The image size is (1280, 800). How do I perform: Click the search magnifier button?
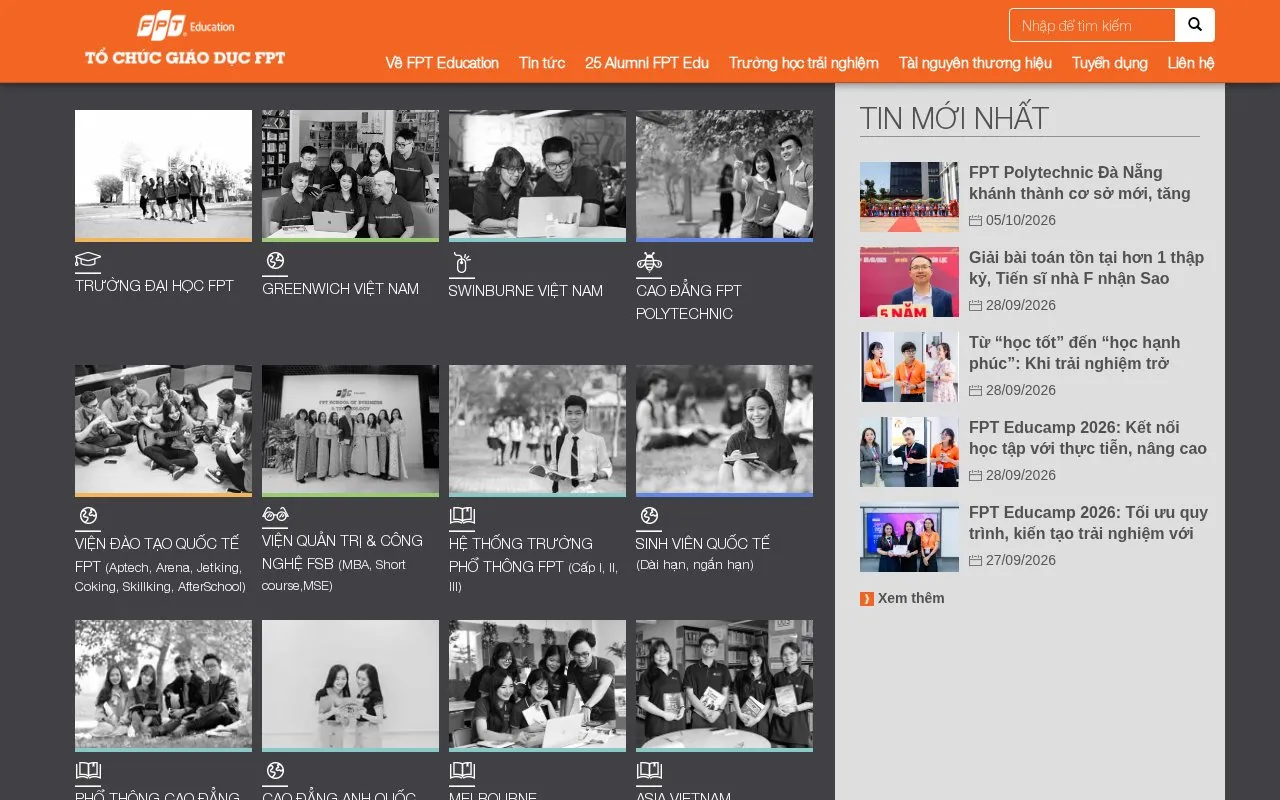(x=1195, y=25)
